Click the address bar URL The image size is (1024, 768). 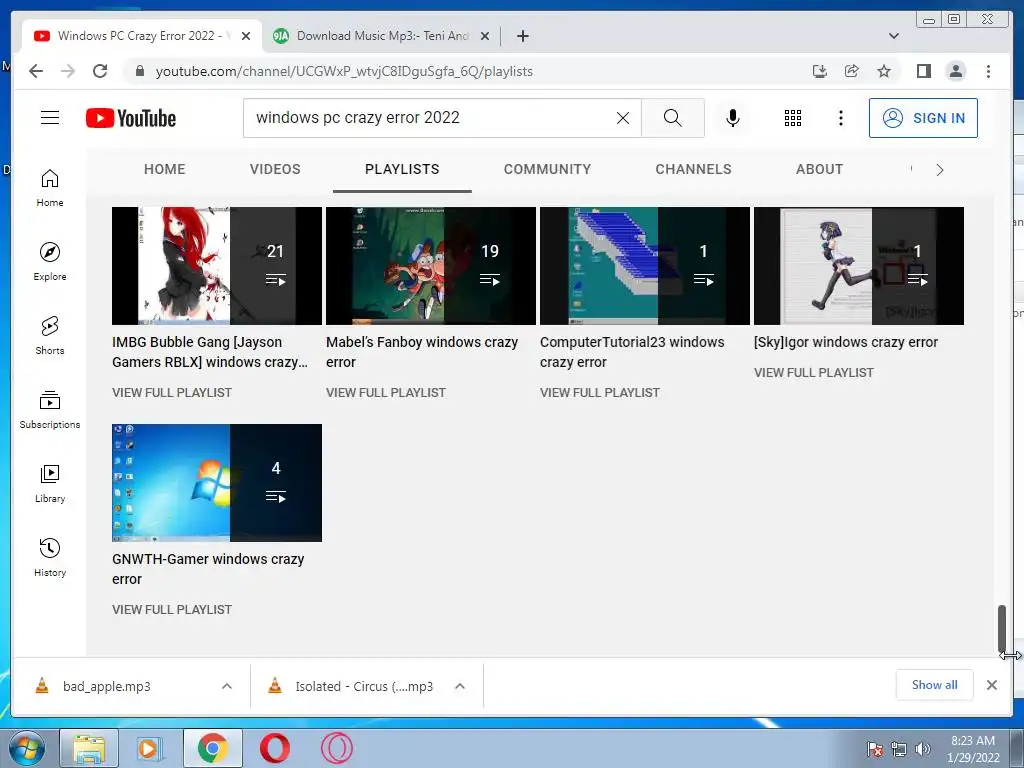(344, 71)
